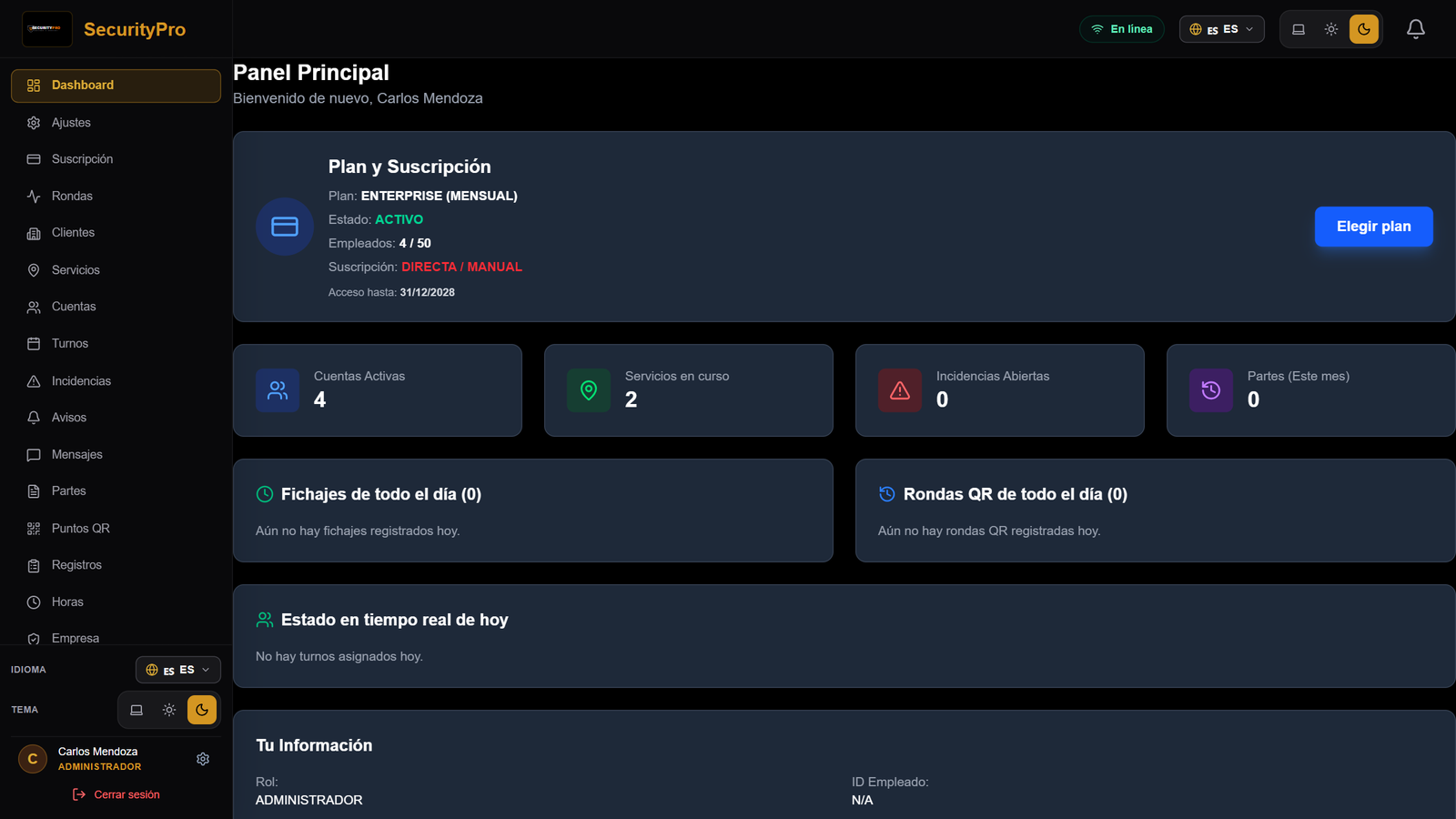This screenshot has height=819, width=1456.
Task: Go to Turnos in the sidebar
Action: pos(116,344)
